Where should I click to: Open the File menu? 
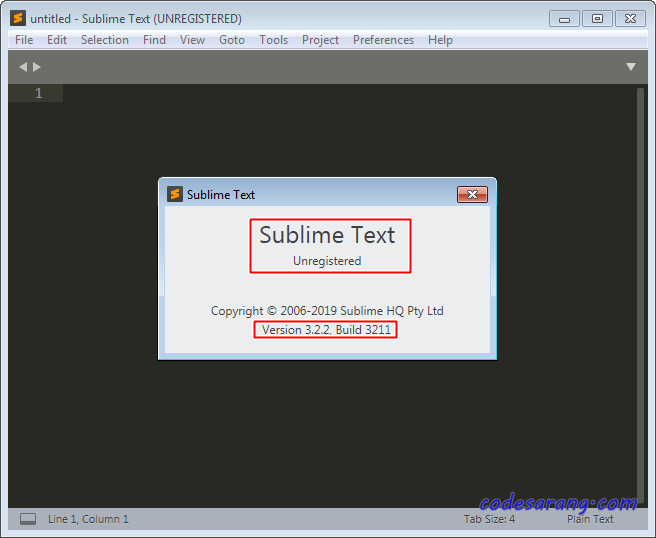click(24, 40)
